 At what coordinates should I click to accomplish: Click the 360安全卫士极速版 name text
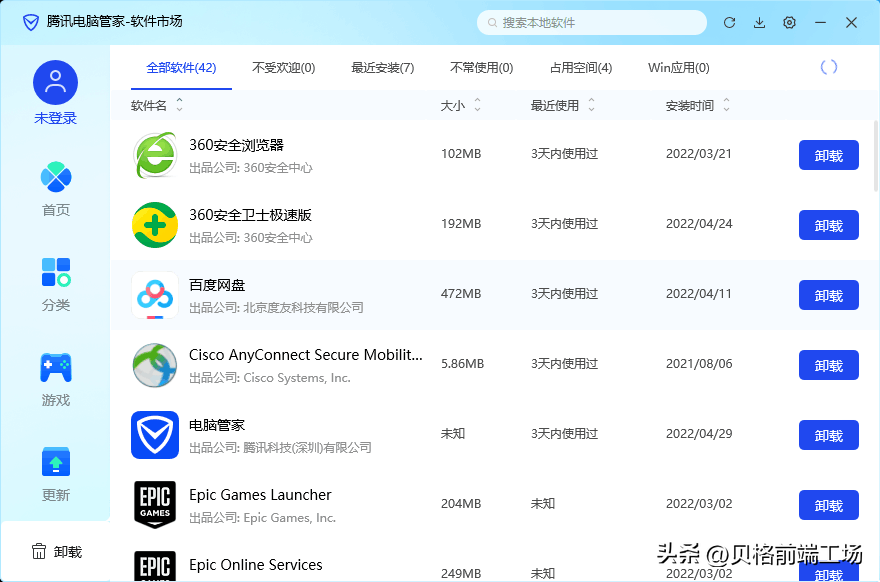(250, 215)
